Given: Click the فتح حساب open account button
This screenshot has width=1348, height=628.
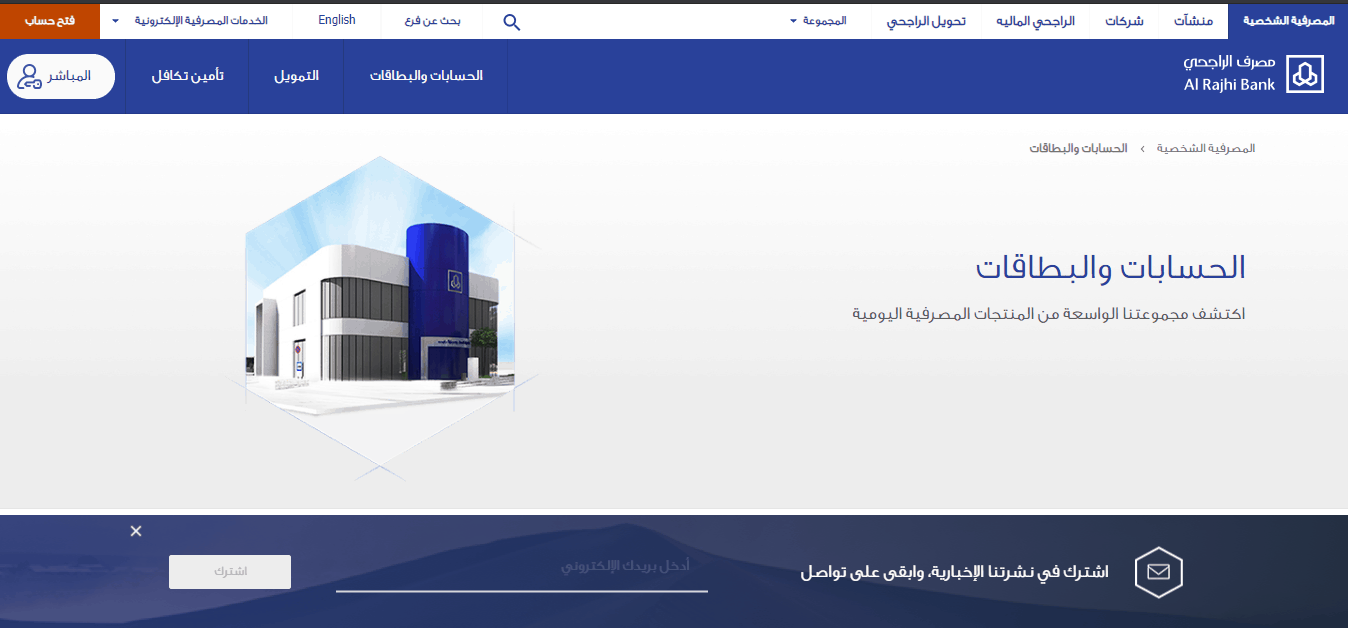Looking at the screenshot, I should (50, 20).
